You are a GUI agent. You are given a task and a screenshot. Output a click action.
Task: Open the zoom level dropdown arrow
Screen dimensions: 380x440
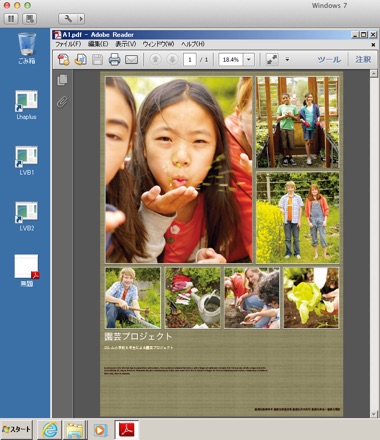tap(249, 60)
